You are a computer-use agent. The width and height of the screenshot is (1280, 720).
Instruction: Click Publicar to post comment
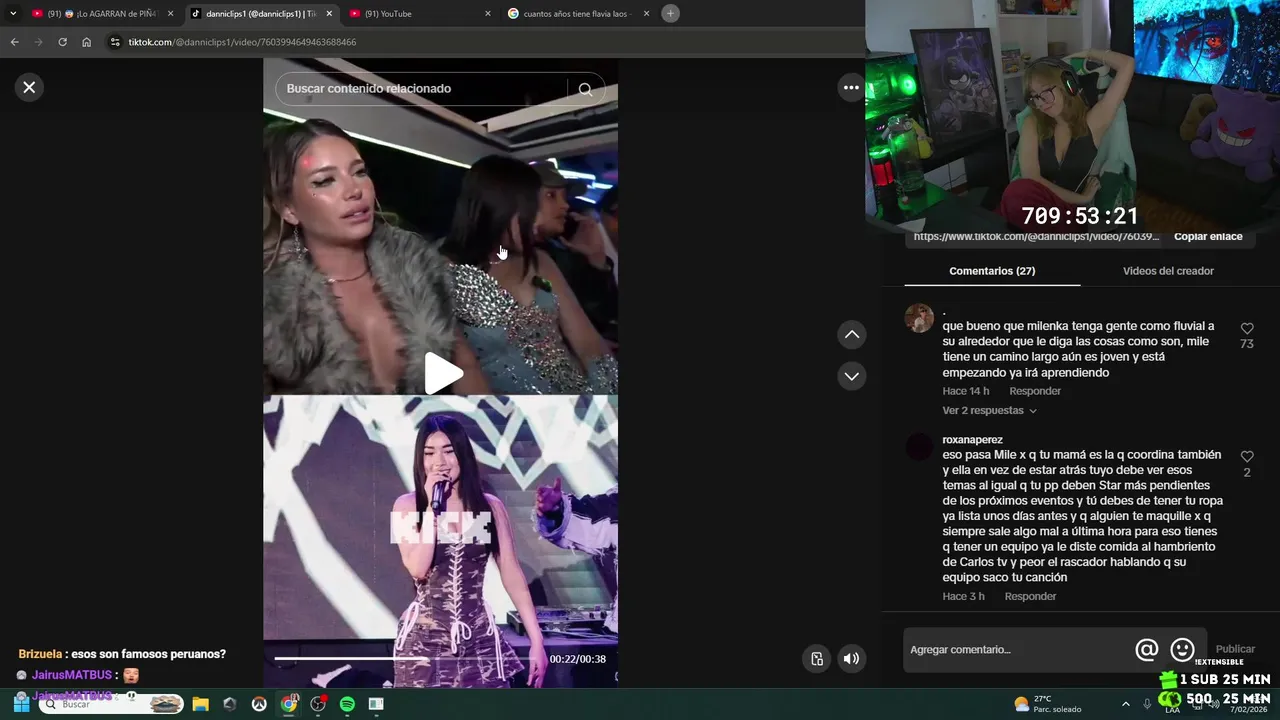(x=1235, y=649)
